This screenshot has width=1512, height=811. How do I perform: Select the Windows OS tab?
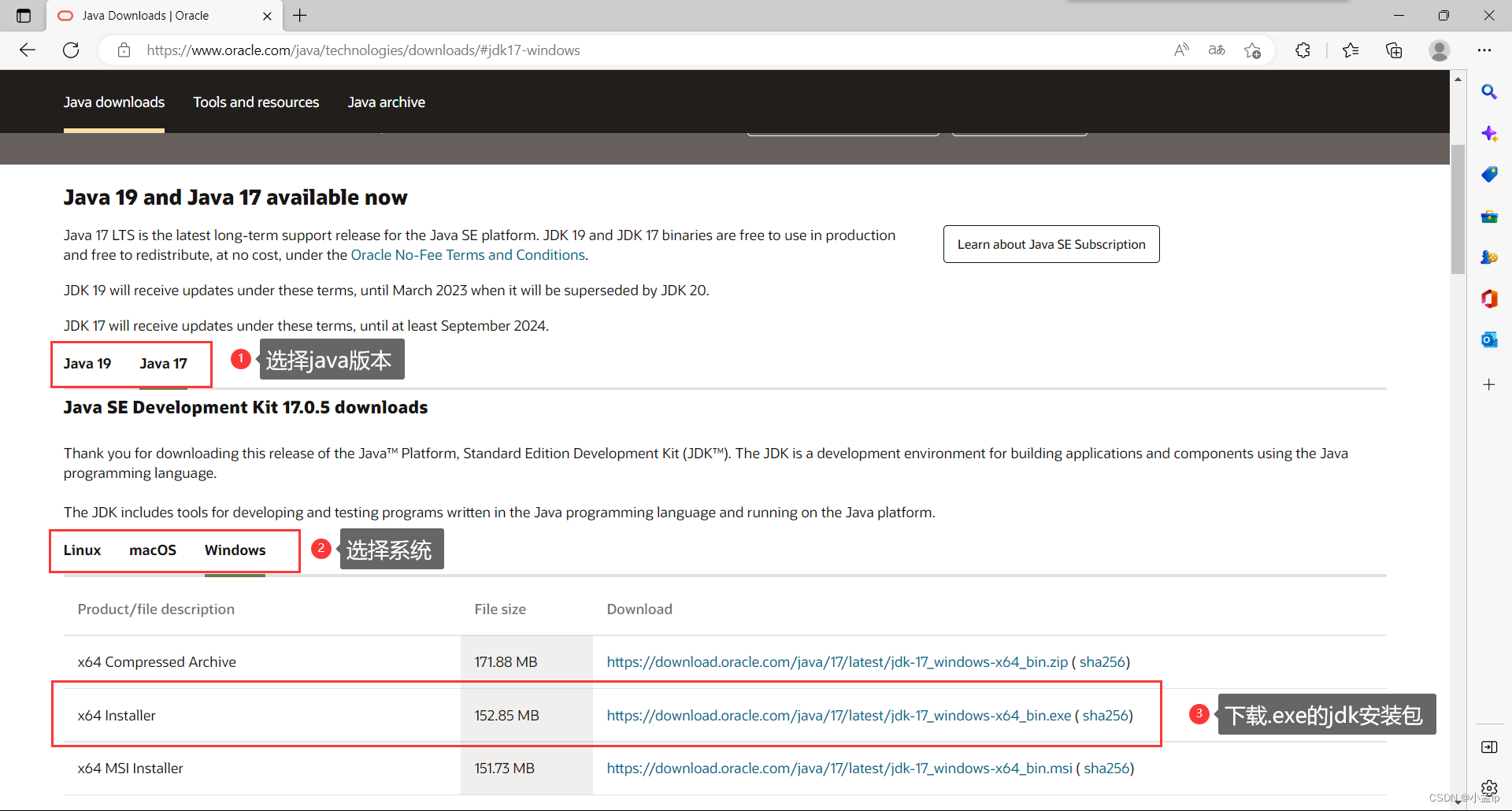point(235,550)
